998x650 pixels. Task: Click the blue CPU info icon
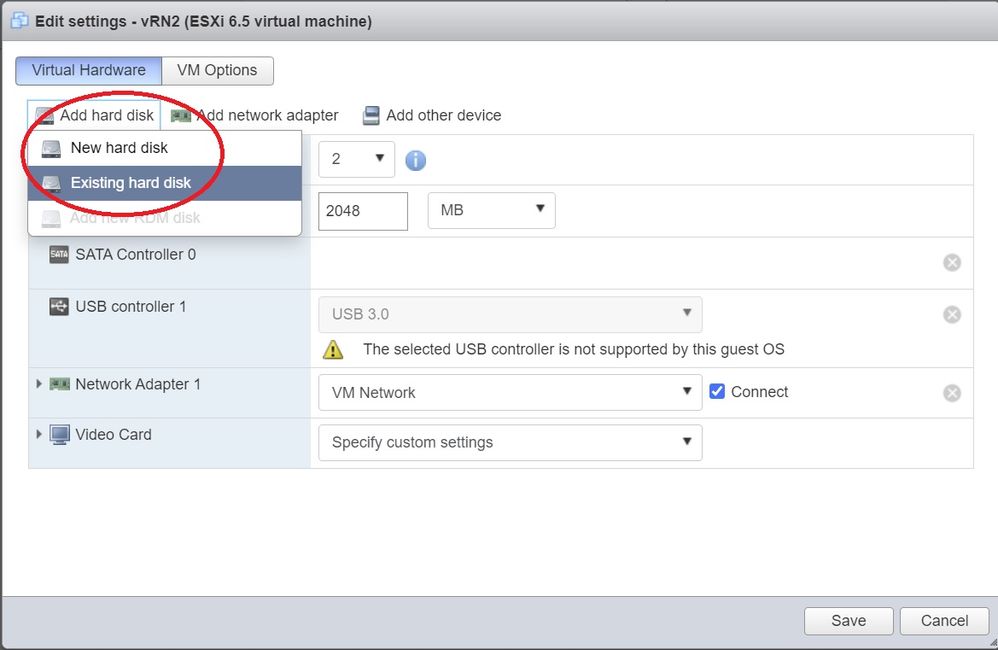(416, 160)
